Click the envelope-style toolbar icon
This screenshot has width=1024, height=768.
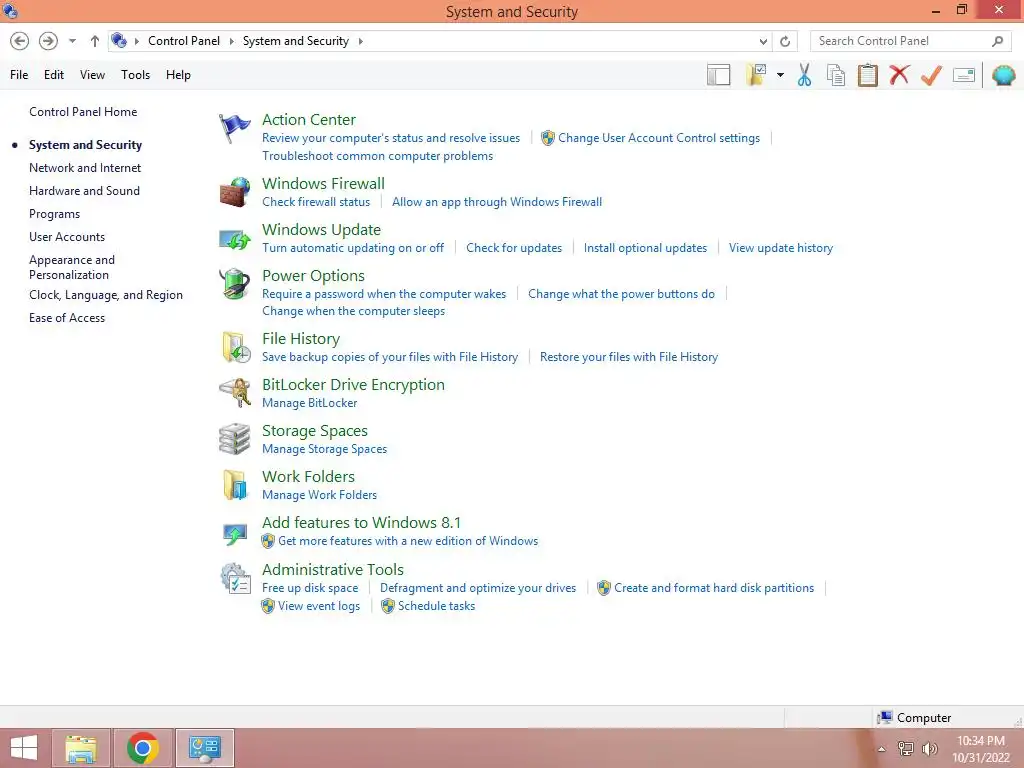[964, 75]
